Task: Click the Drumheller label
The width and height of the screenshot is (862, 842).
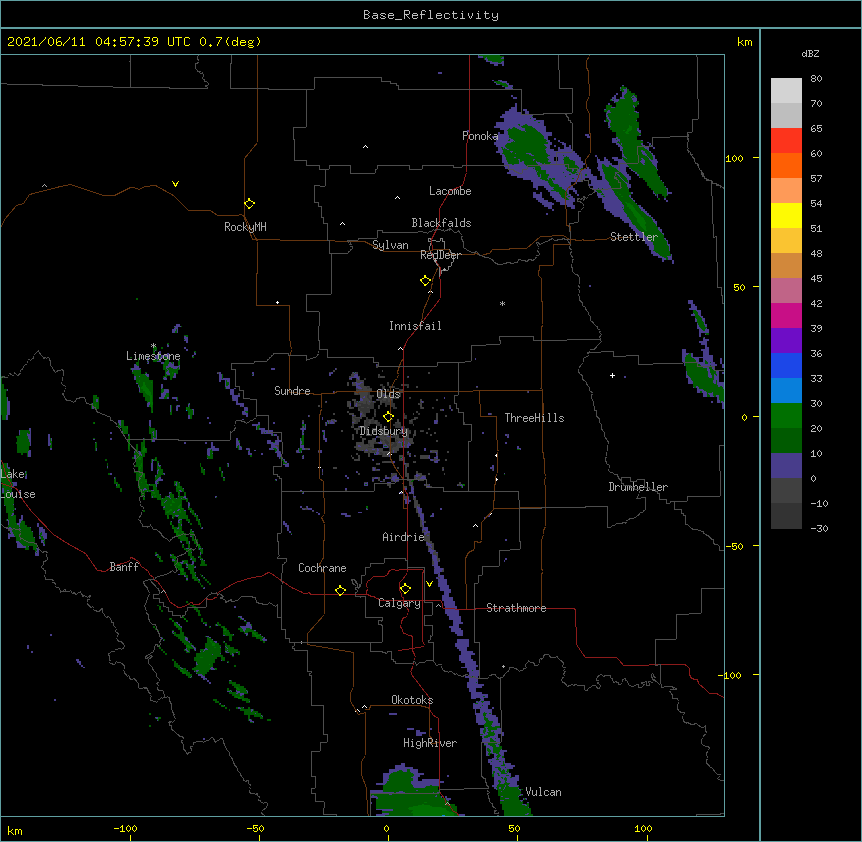Action: point(638,487)
